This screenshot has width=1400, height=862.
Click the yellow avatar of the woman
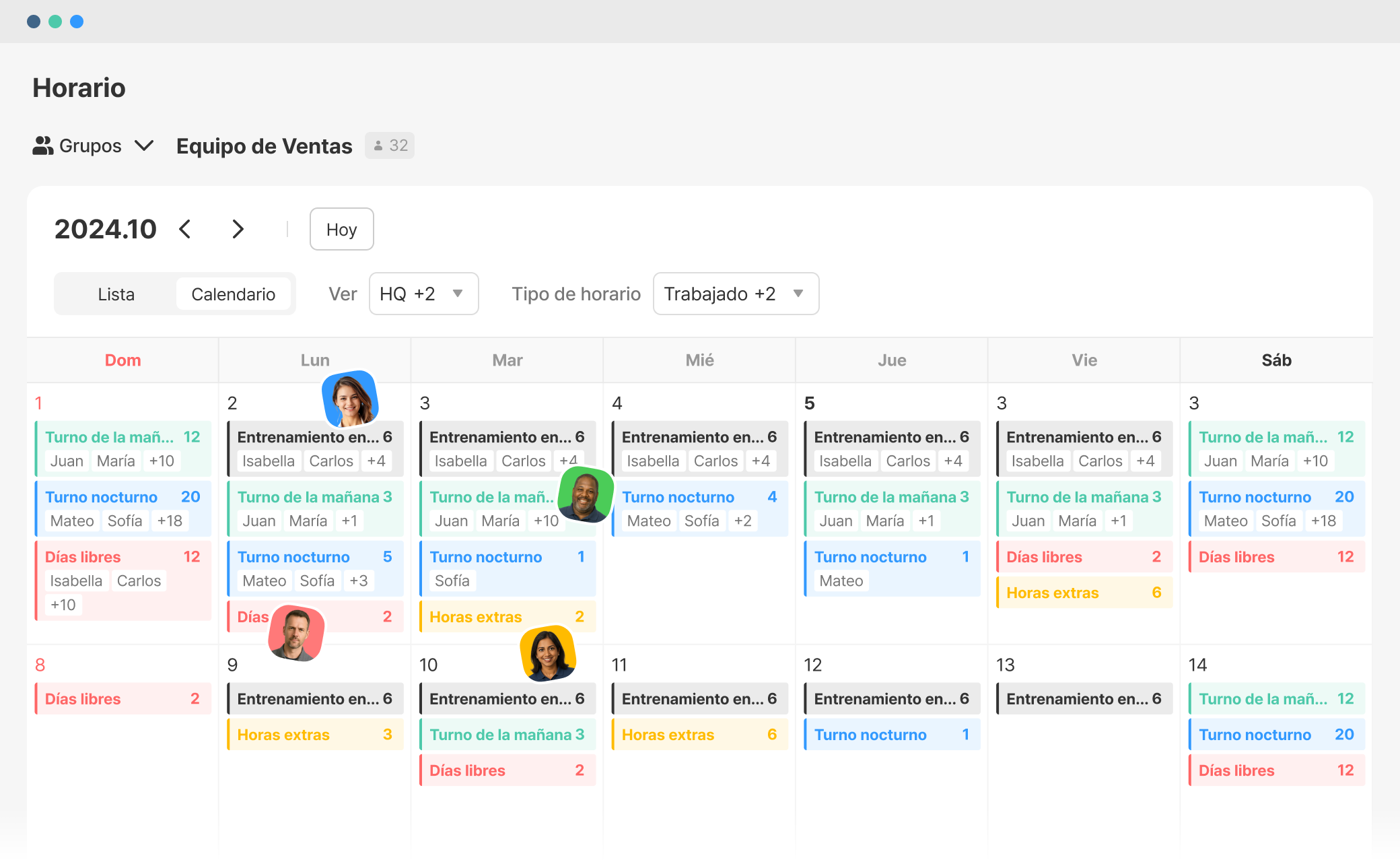(548, 653)
